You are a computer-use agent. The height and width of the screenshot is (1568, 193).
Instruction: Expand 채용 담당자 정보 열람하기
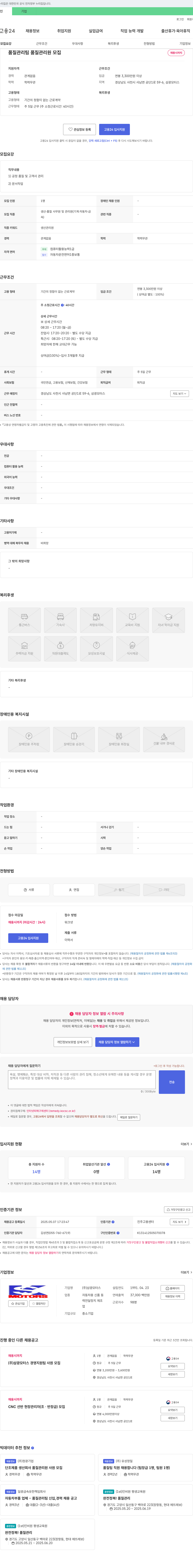tap(117, 1042)
